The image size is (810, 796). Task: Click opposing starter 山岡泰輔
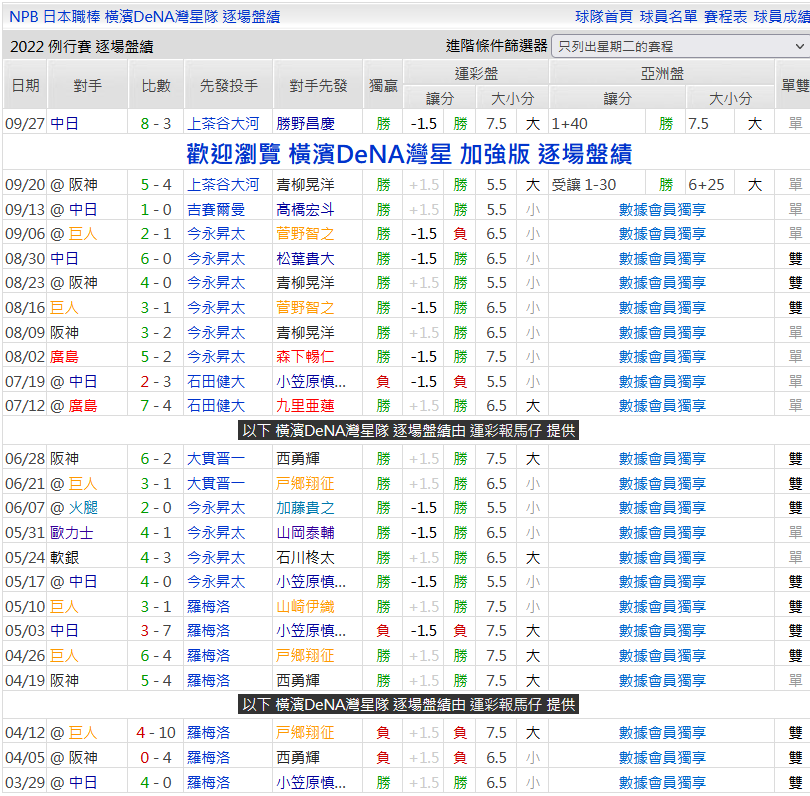(305, 533)
